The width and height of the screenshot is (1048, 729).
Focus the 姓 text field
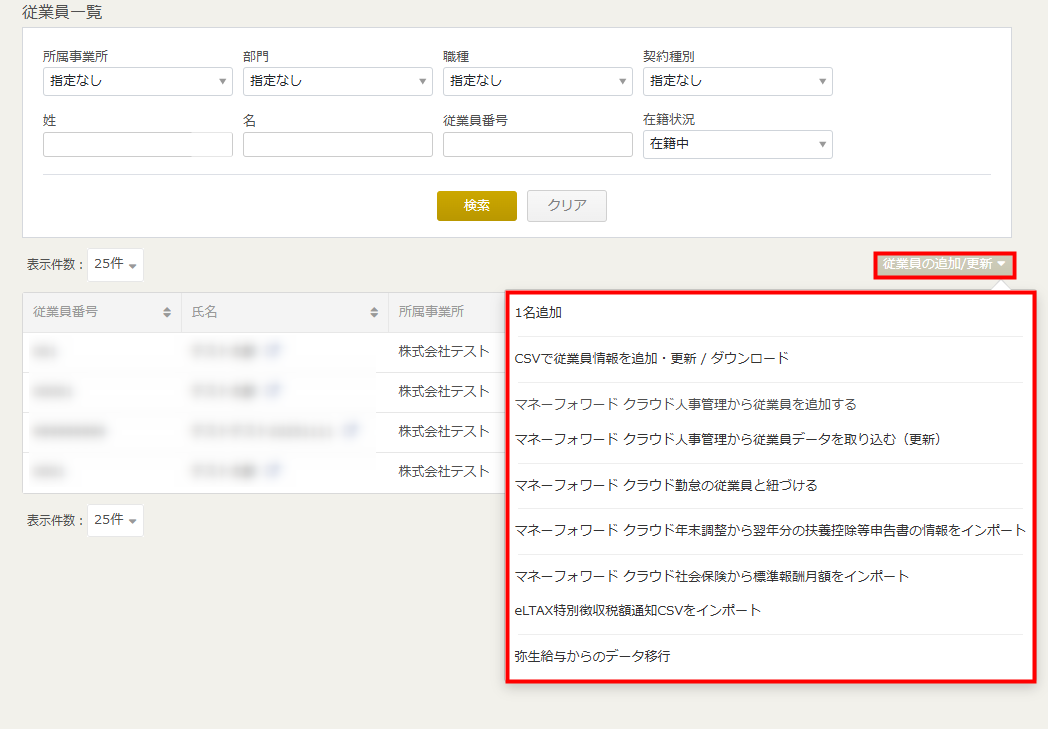click(137, 145)
